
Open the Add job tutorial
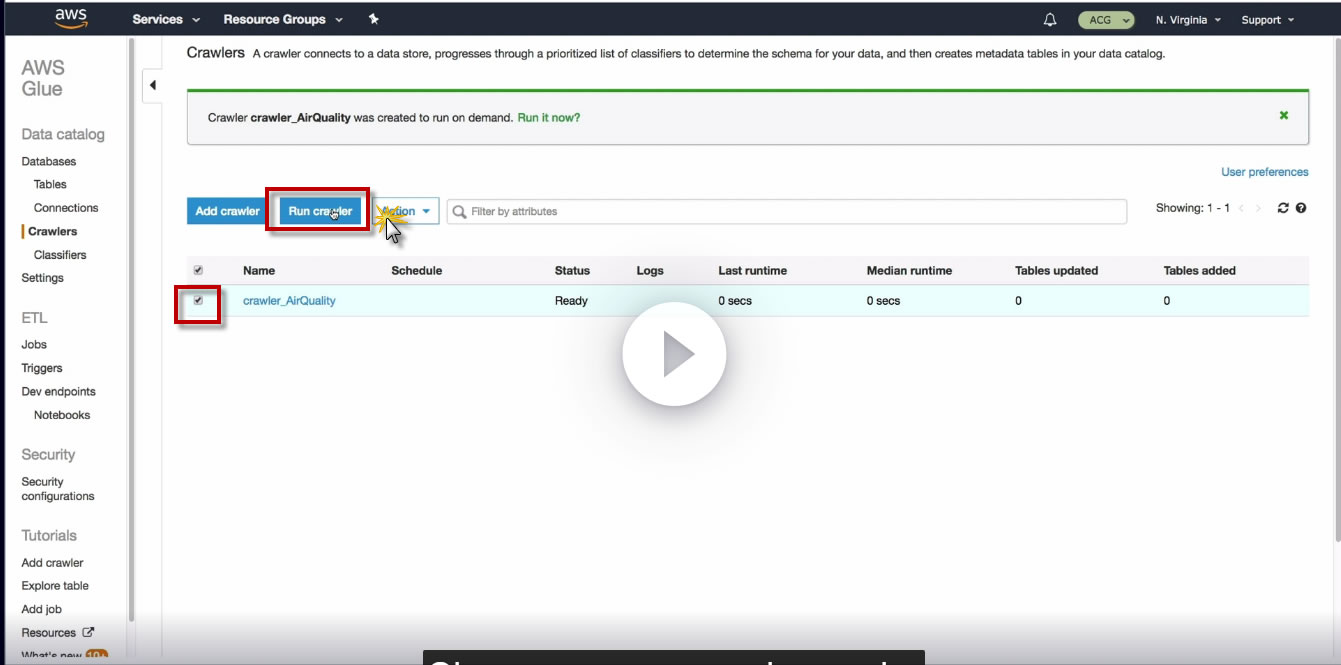(x=42, y=609)
